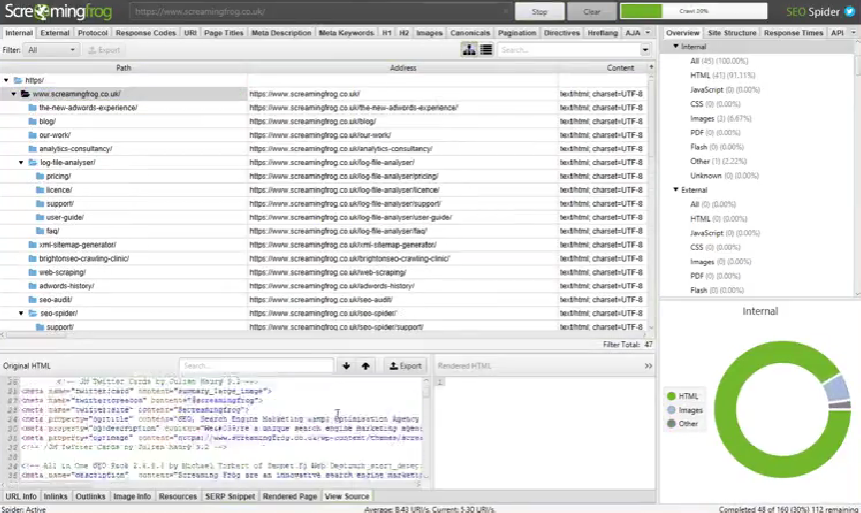861x513 pixels.
Task: Switch to tree view icon
Action: (469, 50)
